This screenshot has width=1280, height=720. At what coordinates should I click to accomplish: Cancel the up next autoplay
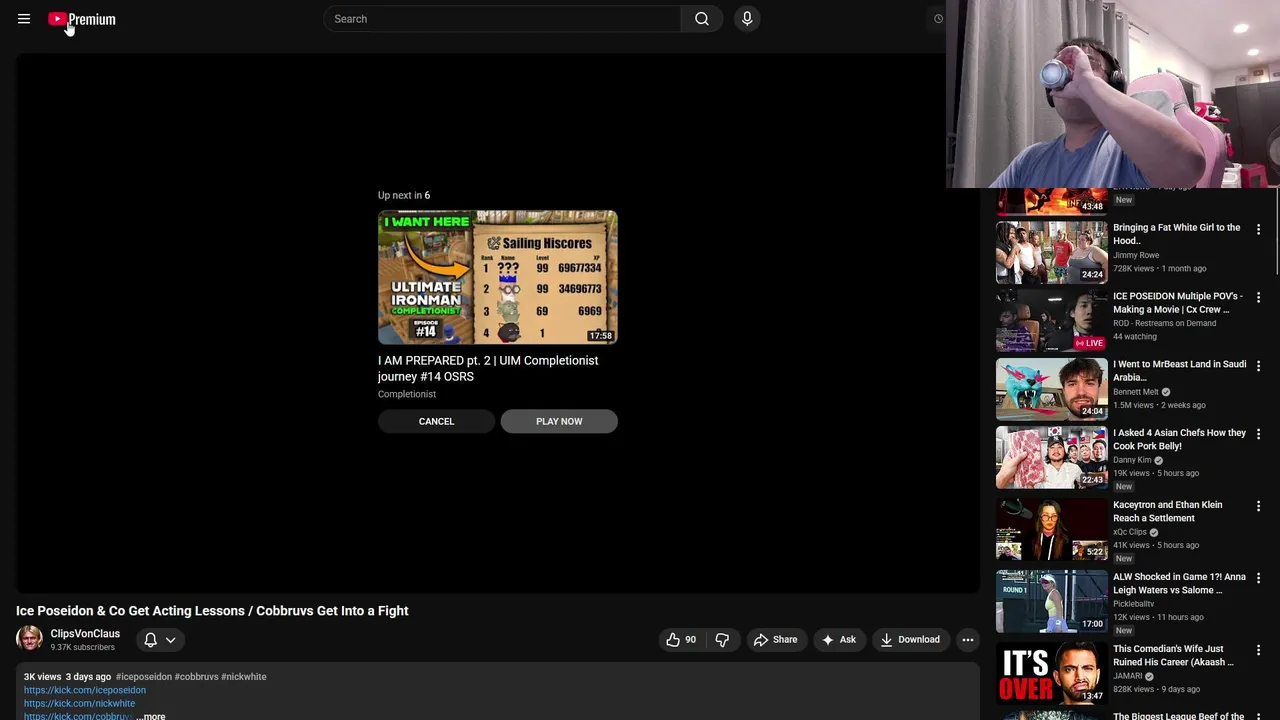pyautogui.click(x=436, y=421)
